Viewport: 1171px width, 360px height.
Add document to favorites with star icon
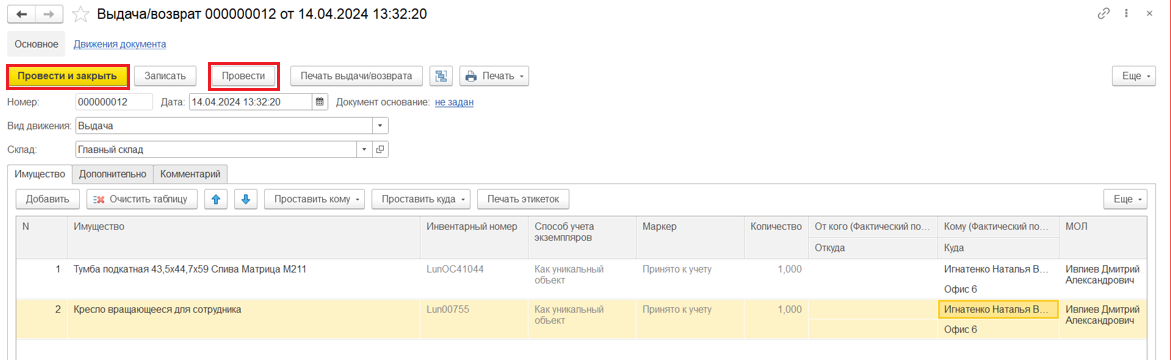81,14
